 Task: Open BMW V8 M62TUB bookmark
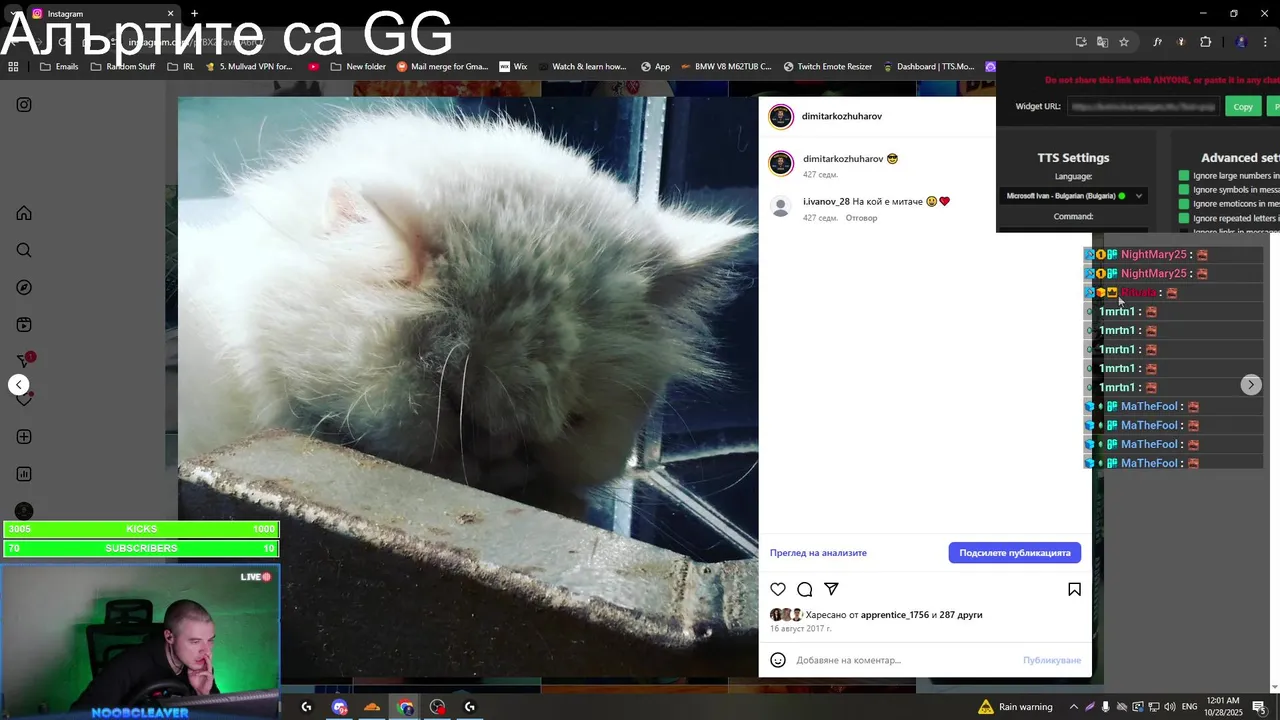pyautogui.click(x=726, y=67)
